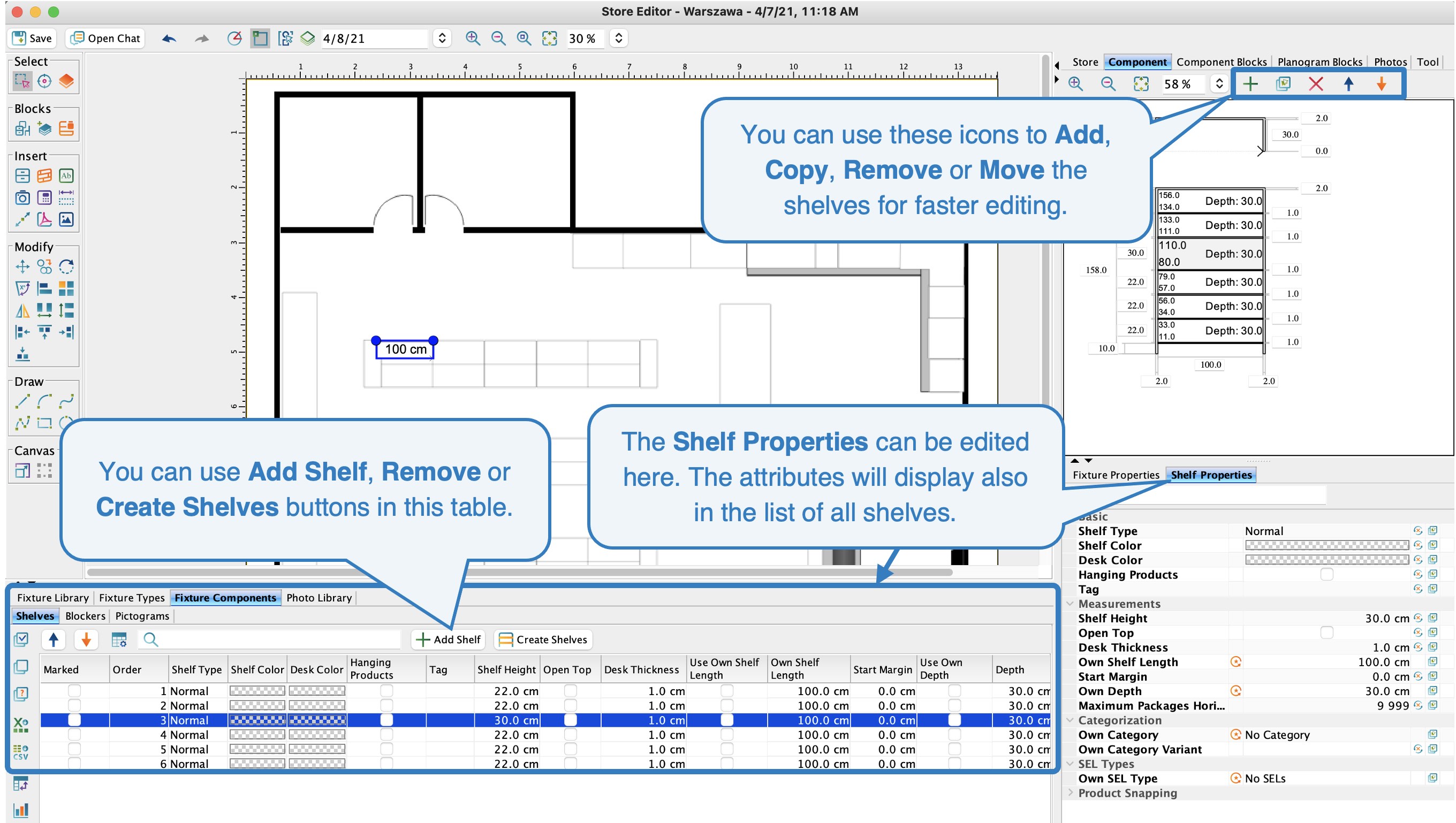
Task: Click the undo arrow icon
Action: (169, 39)
